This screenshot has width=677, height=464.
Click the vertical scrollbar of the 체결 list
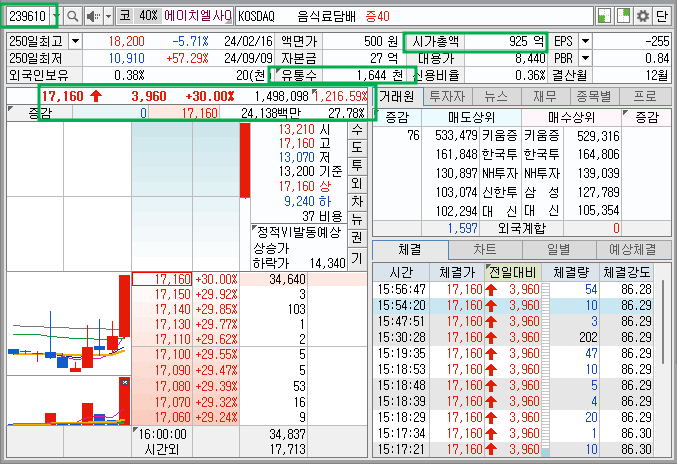664,322
